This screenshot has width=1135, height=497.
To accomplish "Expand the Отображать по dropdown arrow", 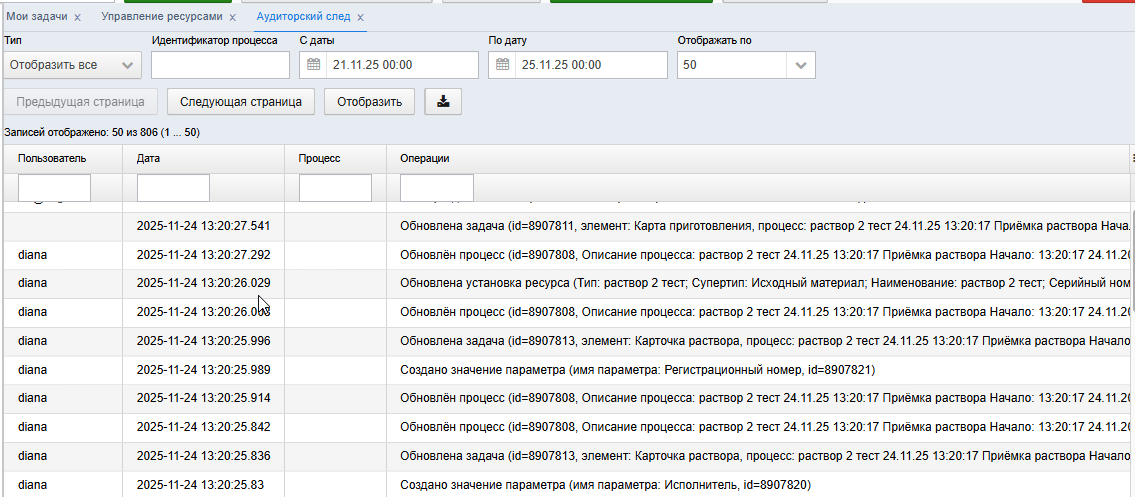I will click(801, 65).
